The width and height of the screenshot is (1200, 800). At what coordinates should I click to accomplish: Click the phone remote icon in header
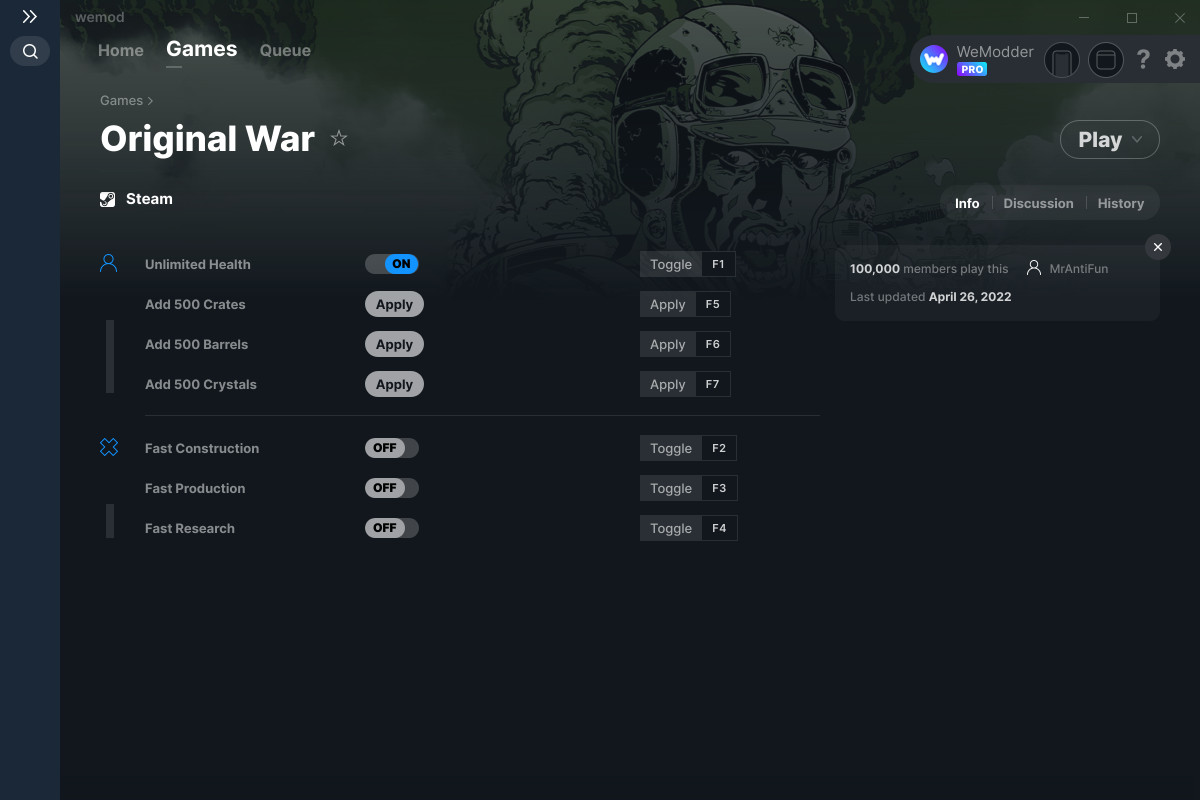(x=1062, y=61)
